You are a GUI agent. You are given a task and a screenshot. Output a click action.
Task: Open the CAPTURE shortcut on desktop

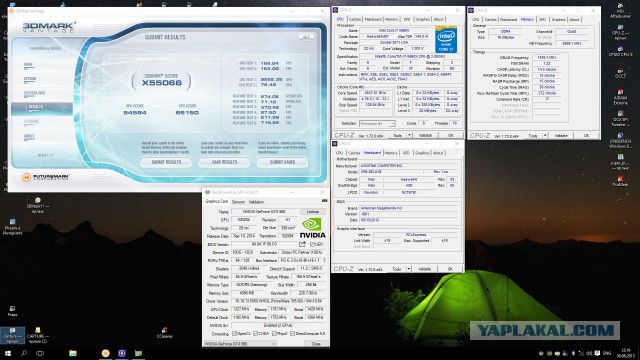[x=37, y=336]
